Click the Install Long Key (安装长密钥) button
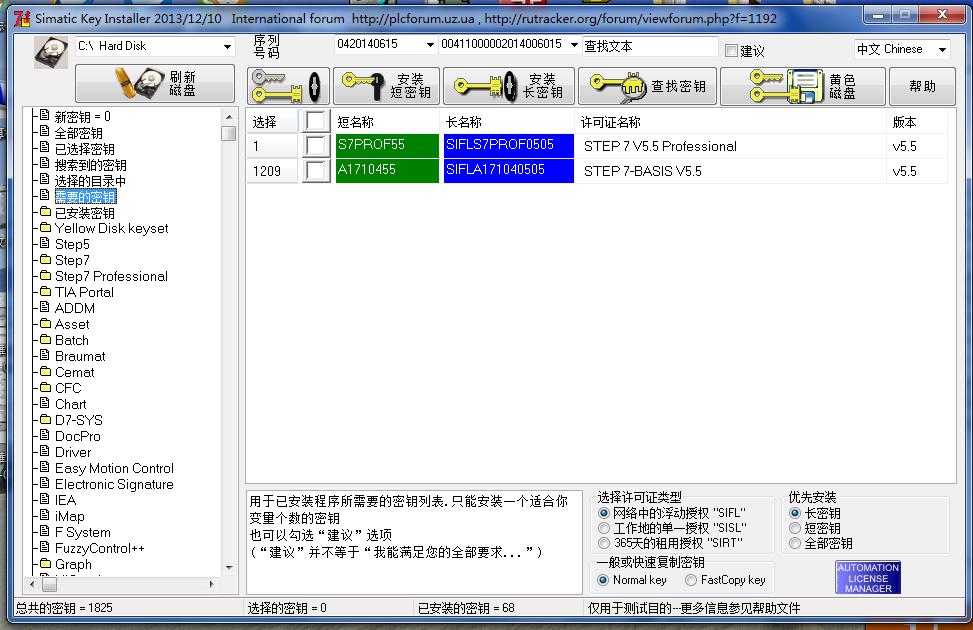The height and width of the screenshot is (630, 973). click(x=508, y=86)
